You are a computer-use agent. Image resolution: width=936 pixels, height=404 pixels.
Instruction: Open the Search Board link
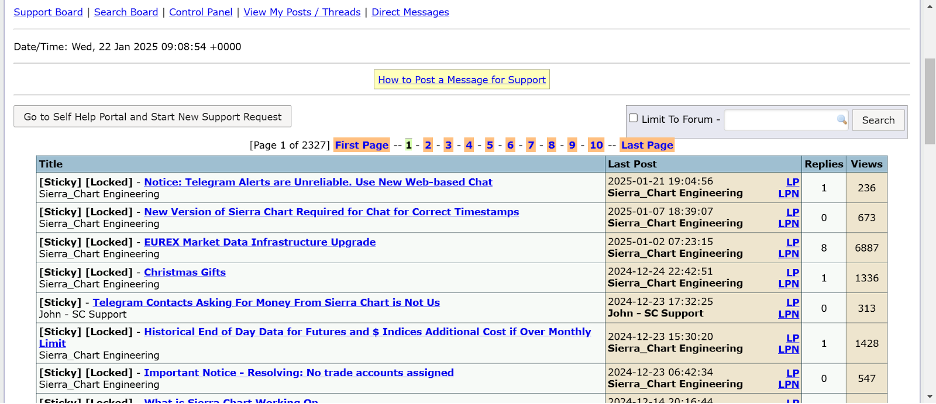(x=126, y=12)
